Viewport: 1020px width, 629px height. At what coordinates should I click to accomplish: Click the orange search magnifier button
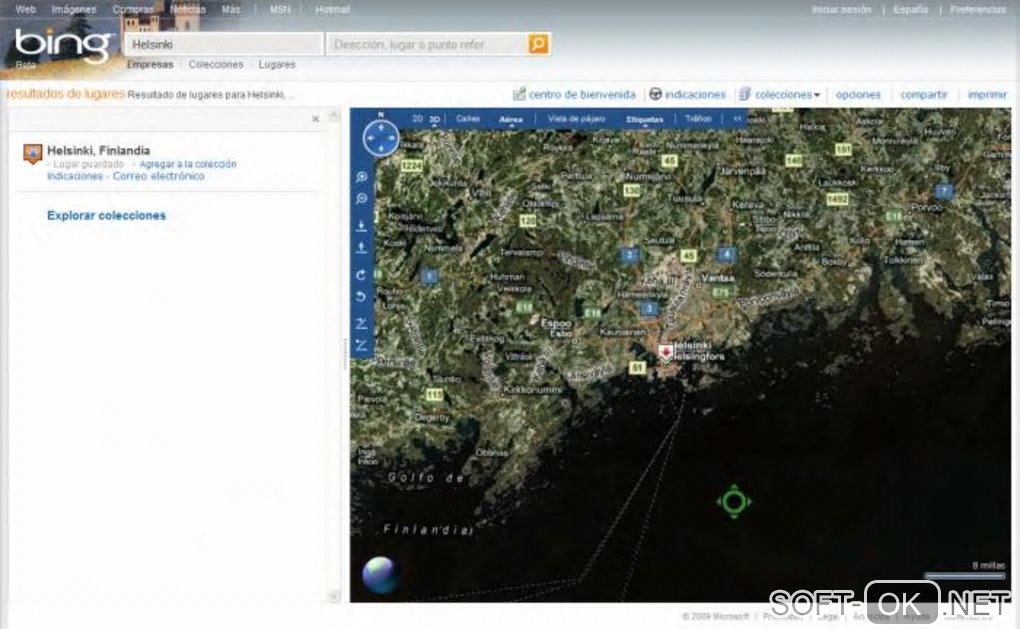(x=538, y=44)
